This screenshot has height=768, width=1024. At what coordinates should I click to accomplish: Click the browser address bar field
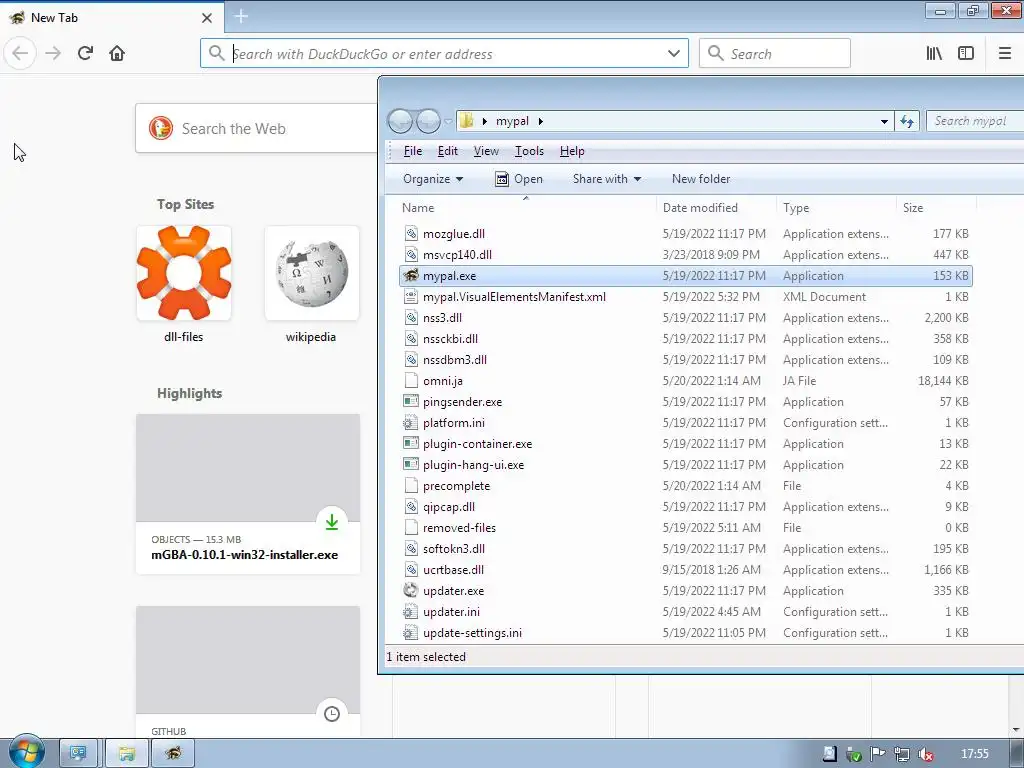tap(444, 54)
